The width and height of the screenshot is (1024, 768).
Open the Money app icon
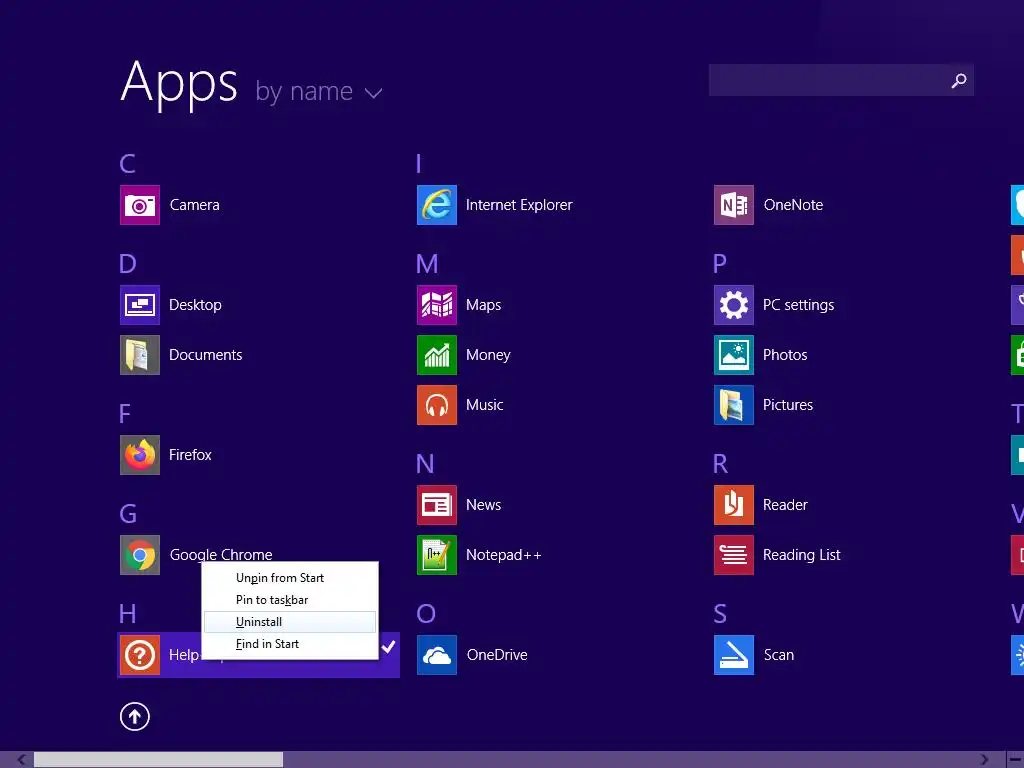(x=437, y=355)
